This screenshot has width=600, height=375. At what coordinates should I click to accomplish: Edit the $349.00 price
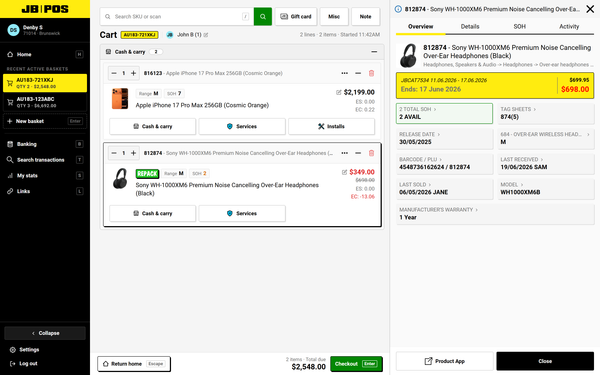pyautogui.click(x=344, y=172)
